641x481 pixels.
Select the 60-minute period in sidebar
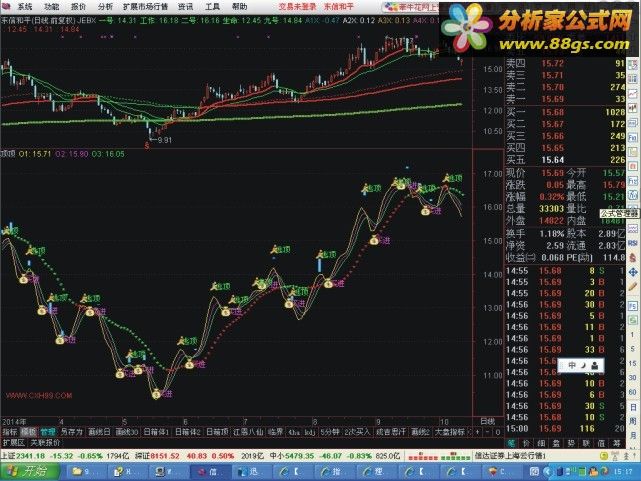(633, 392)
